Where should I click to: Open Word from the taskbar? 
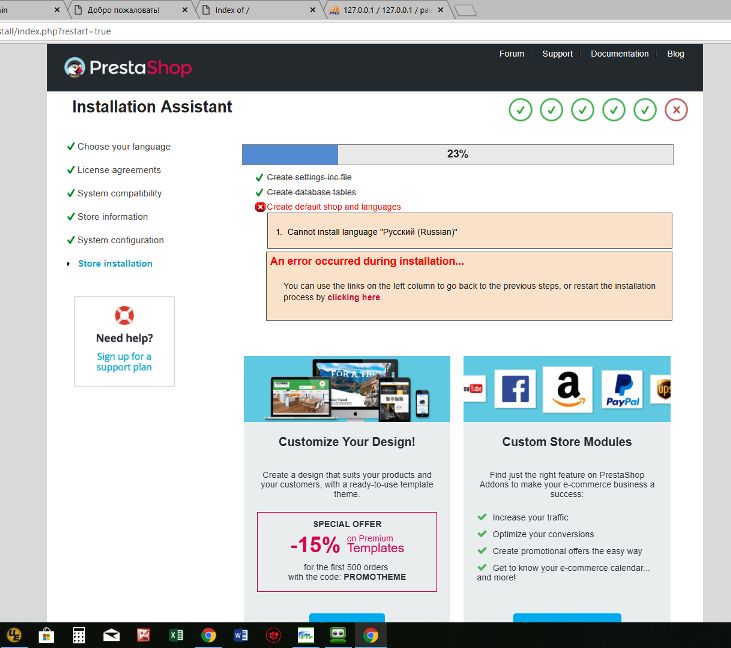point(241,635)
